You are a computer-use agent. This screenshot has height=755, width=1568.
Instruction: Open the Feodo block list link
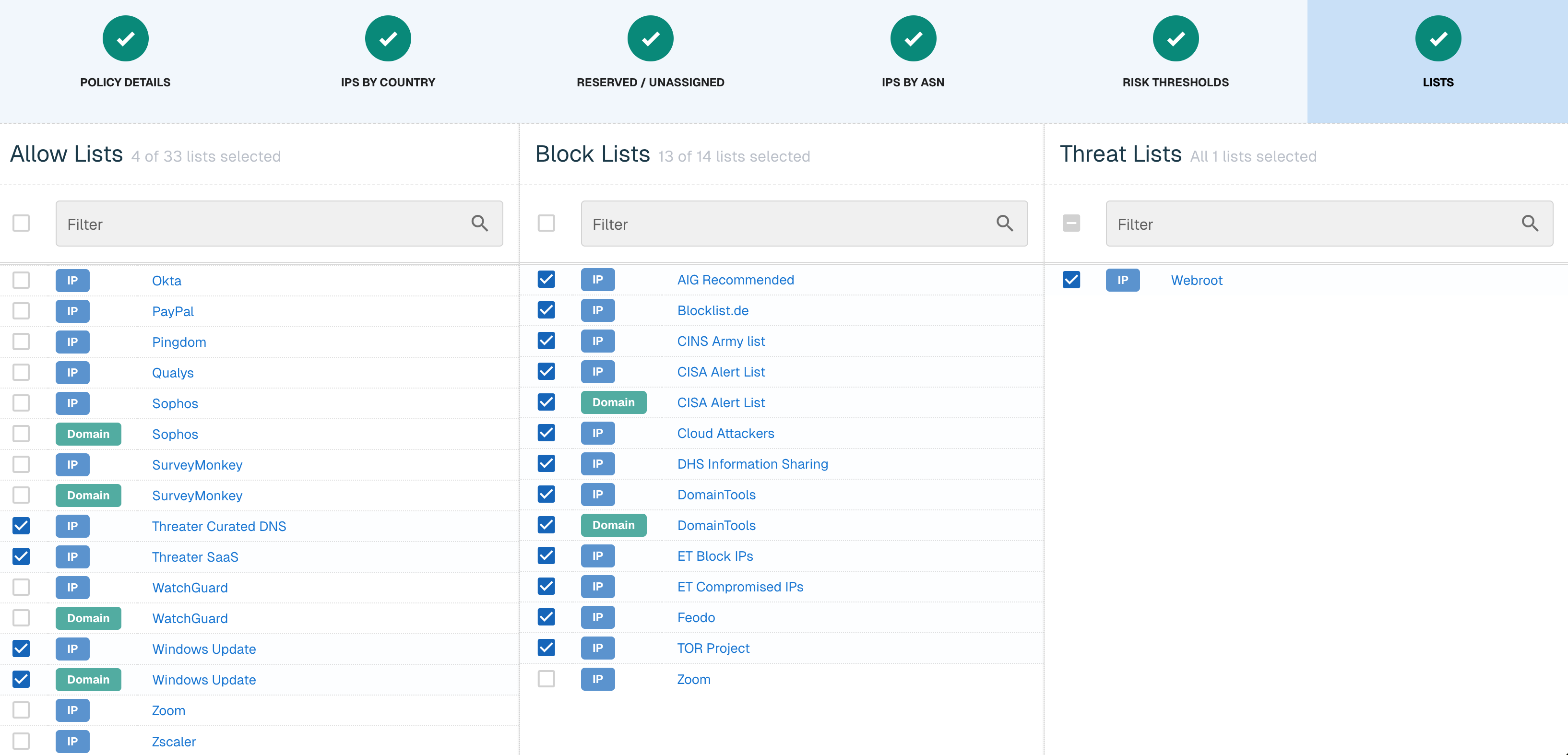click(696, 617)
